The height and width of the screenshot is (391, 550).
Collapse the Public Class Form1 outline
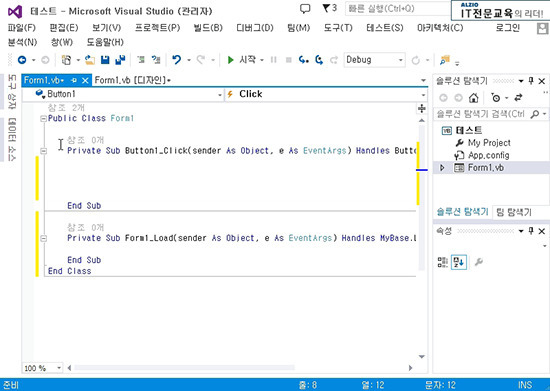click(x=43, y=119)
